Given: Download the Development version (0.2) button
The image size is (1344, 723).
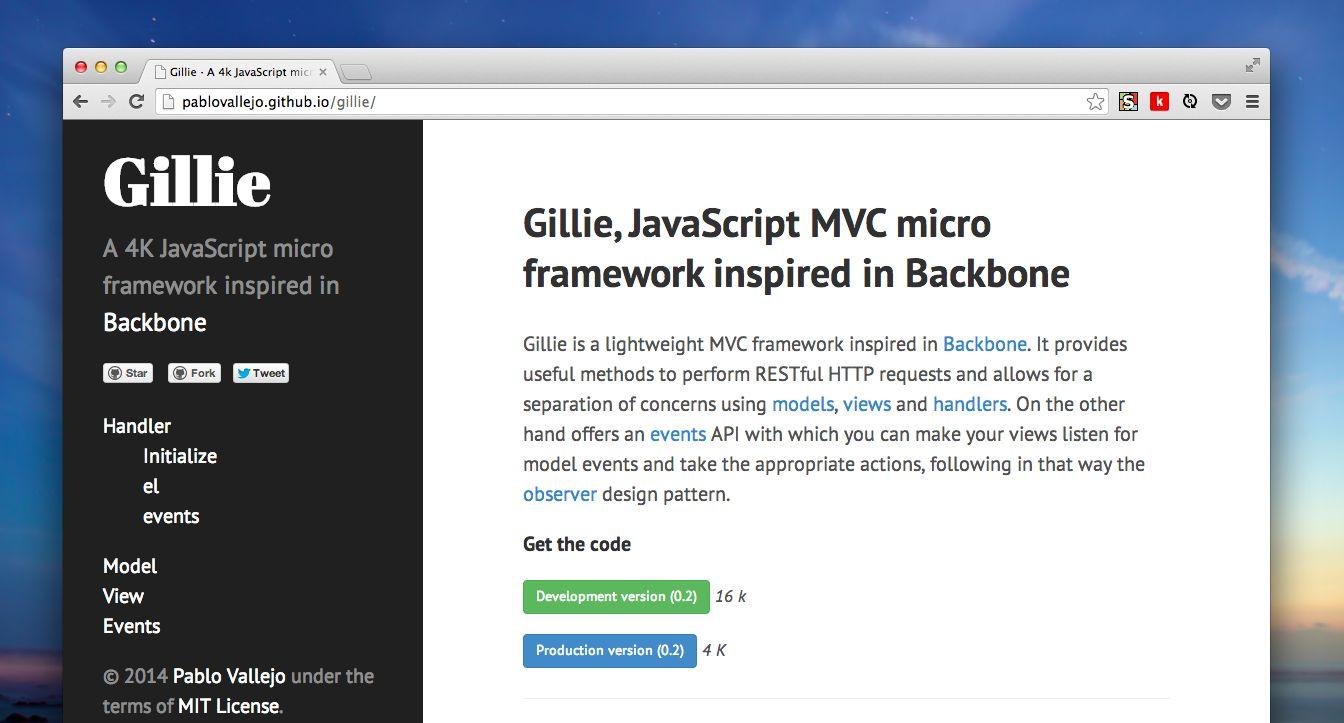Looking at the screenshot, I should [x=616, y=596].
